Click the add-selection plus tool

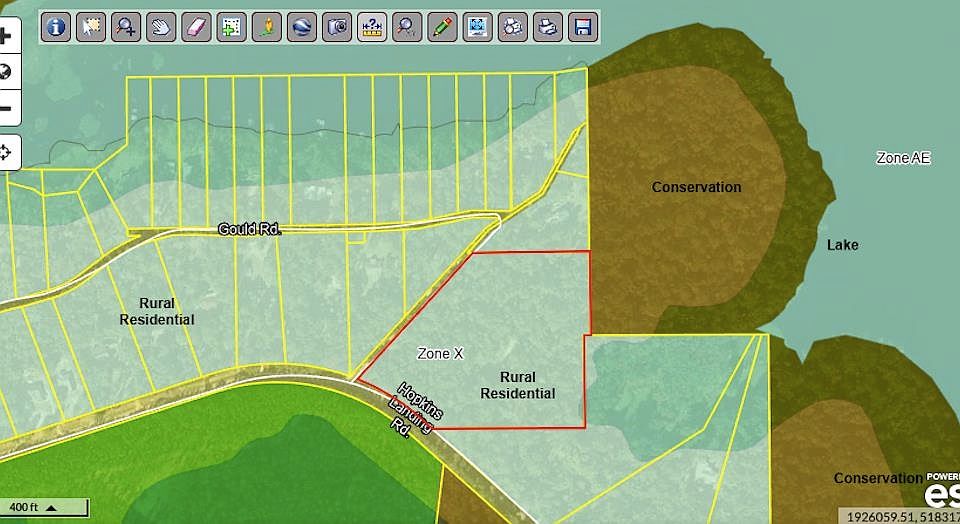[x=231, y=27]
